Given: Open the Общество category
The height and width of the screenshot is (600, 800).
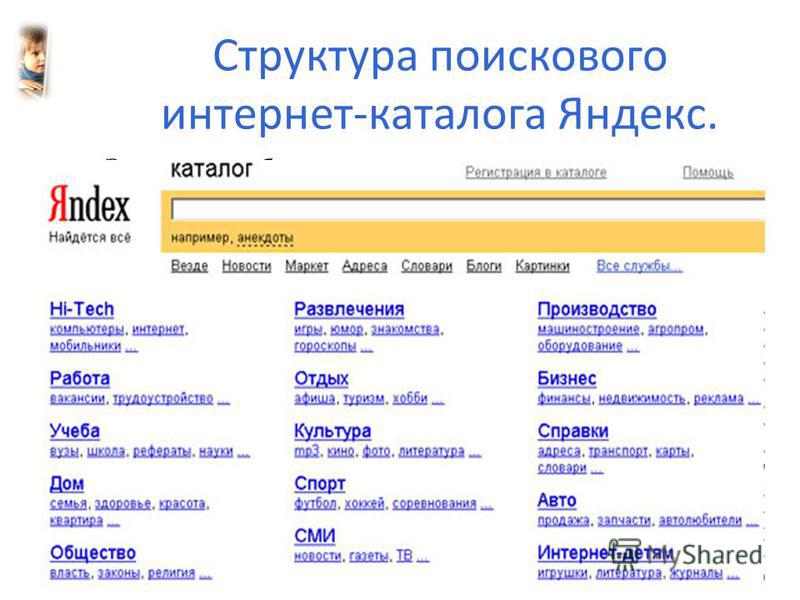Looking at the screenshot, I should (93, 553).
